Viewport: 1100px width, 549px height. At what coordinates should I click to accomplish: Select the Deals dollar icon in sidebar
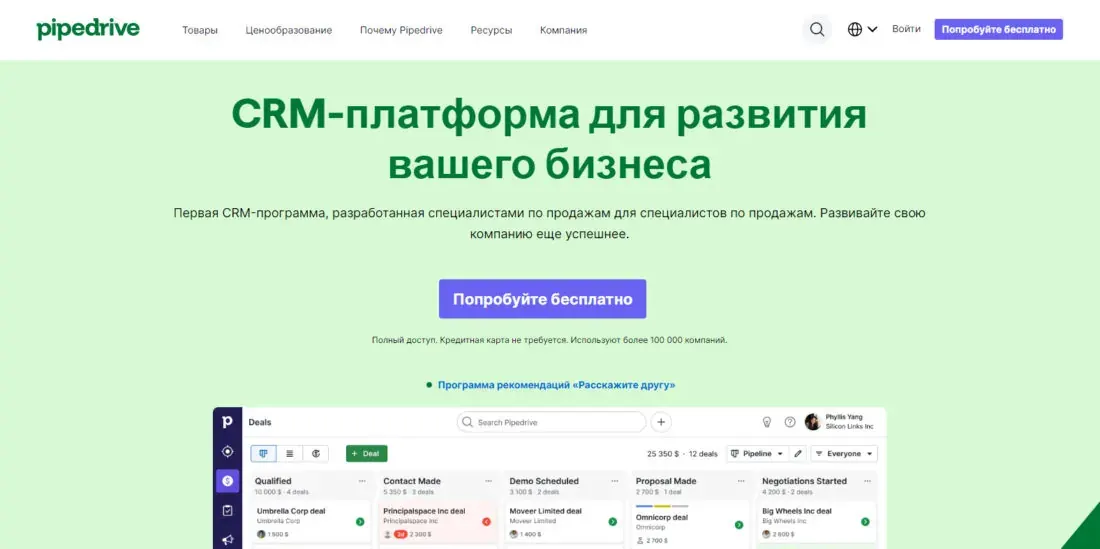pyautogui.click(x=227, y=481)
